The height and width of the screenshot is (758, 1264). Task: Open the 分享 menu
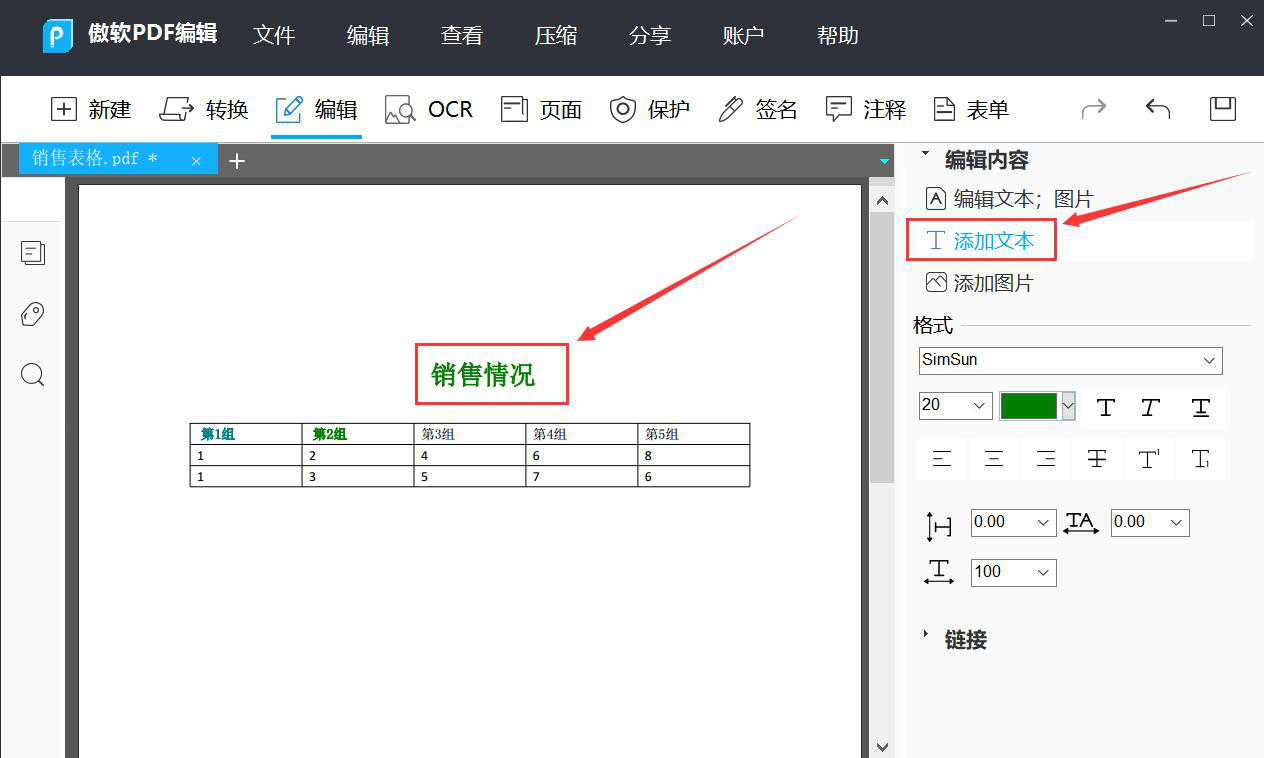[x=649, y=36]
